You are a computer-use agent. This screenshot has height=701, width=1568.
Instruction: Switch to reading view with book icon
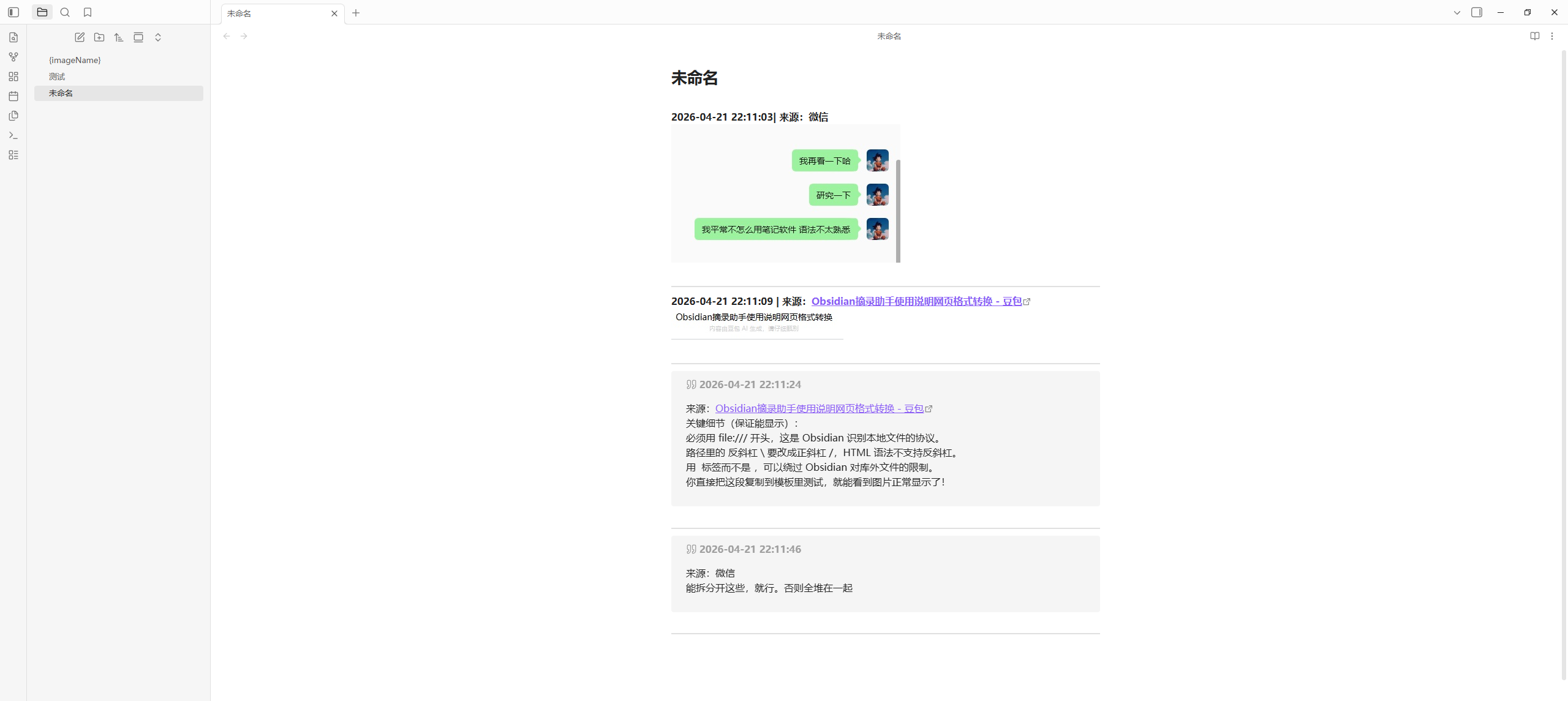[1535, 36]
